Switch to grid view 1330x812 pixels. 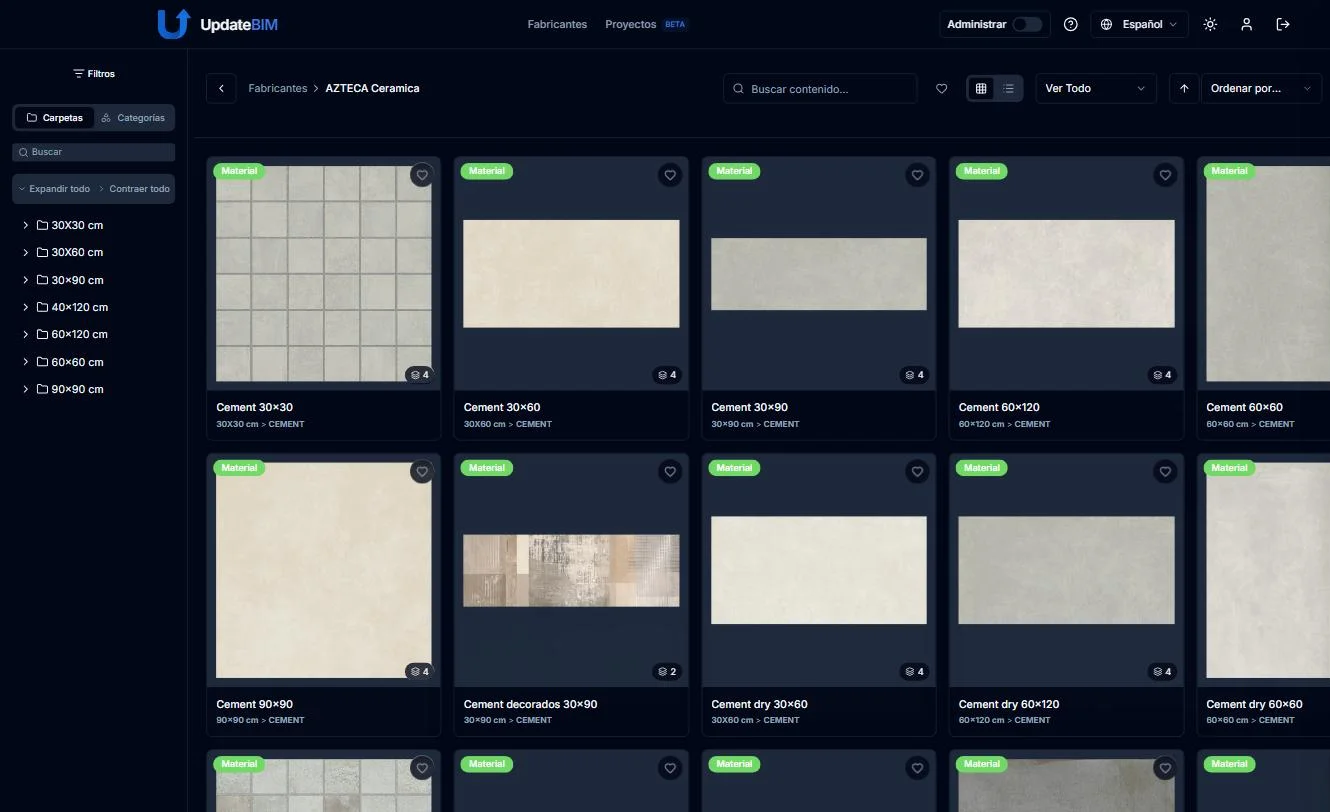pos(981,89)
